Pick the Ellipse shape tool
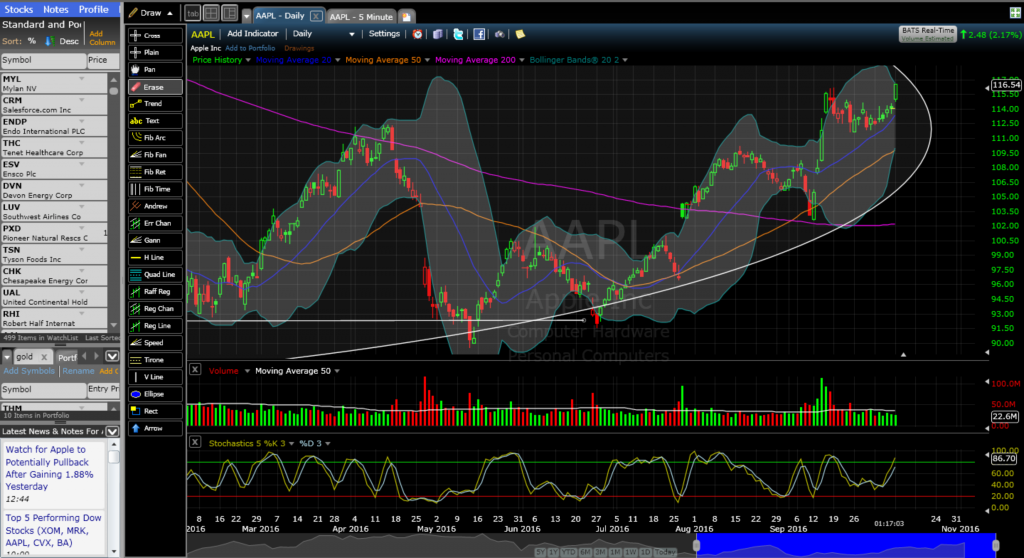Viewport: 1024px width, 558px height. [155, 394]
